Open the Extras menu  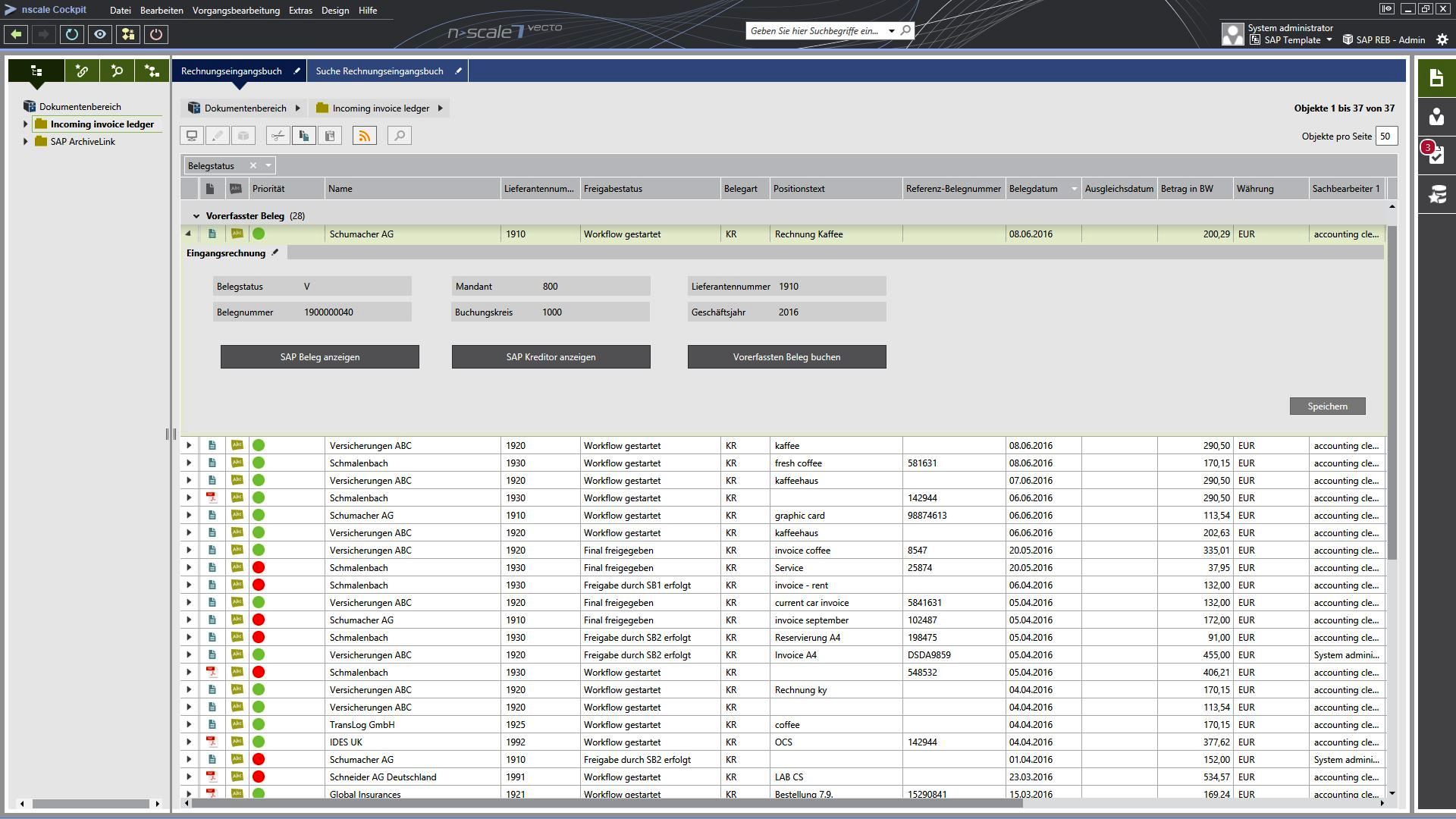[300, 10]
